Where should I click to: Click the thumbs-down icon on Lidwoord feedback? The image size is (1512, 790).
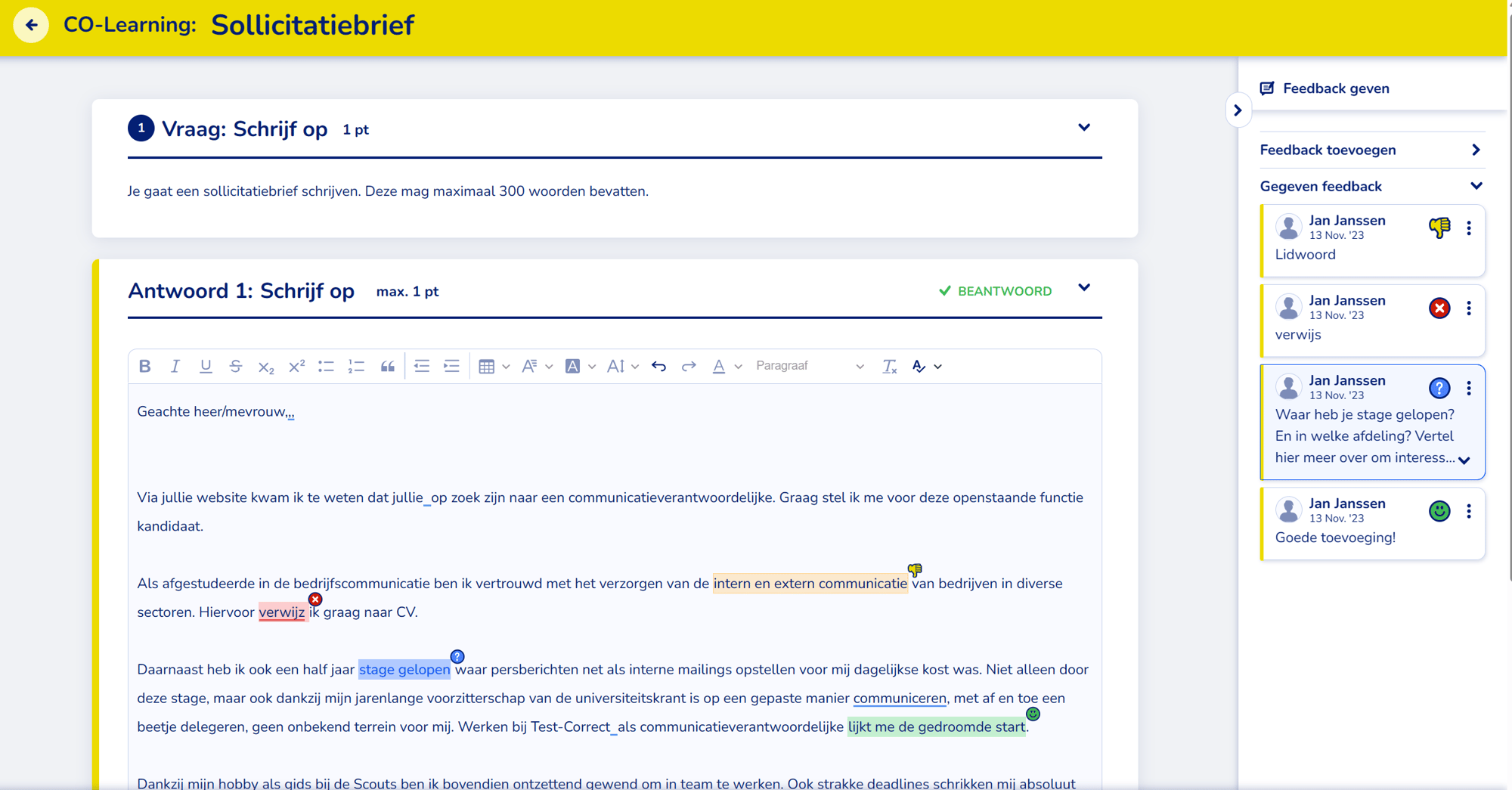[1439, 227]
